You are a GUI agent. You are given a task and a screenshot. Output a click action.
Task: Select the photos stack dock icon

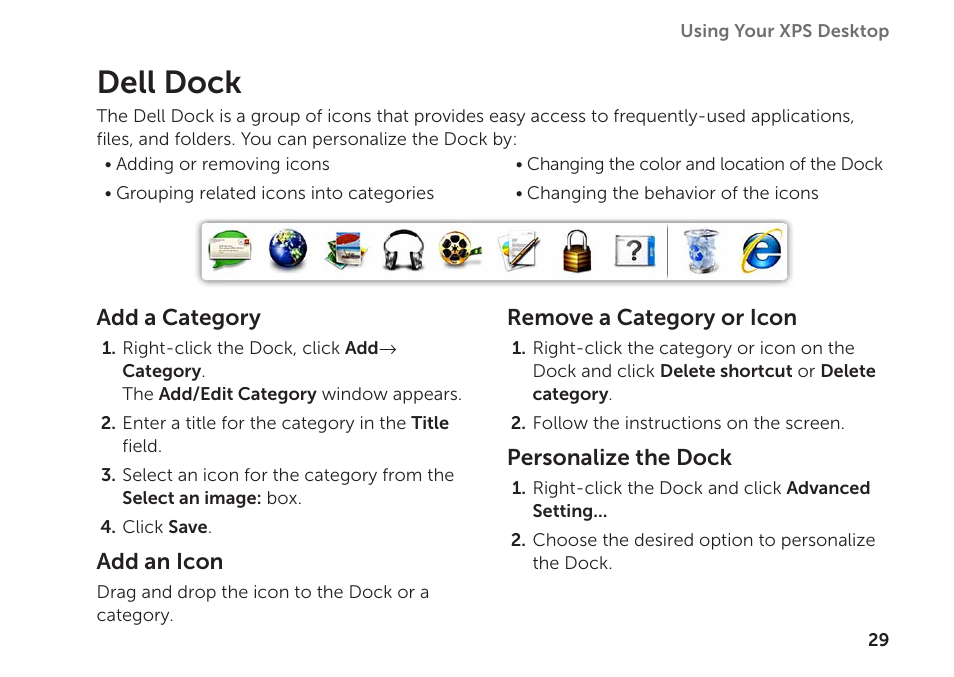(x=345, y=250)
